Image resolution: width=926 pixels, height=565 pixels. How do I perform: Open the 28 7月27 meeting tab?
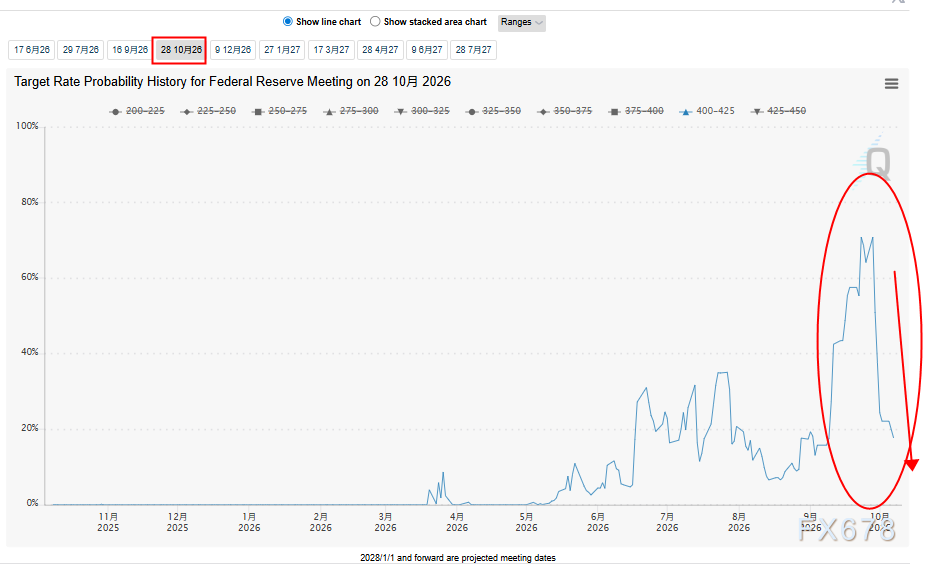474,50
